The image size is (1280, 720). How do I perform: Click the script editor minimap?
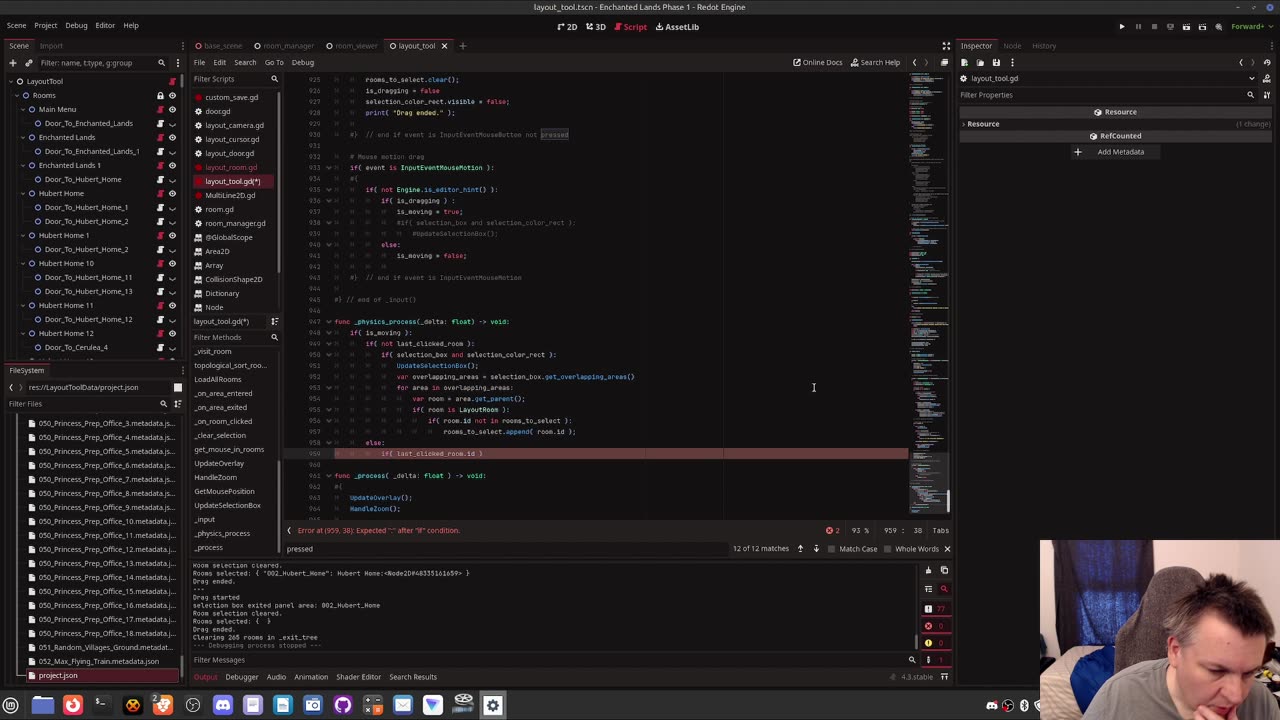tap(928, 295)
